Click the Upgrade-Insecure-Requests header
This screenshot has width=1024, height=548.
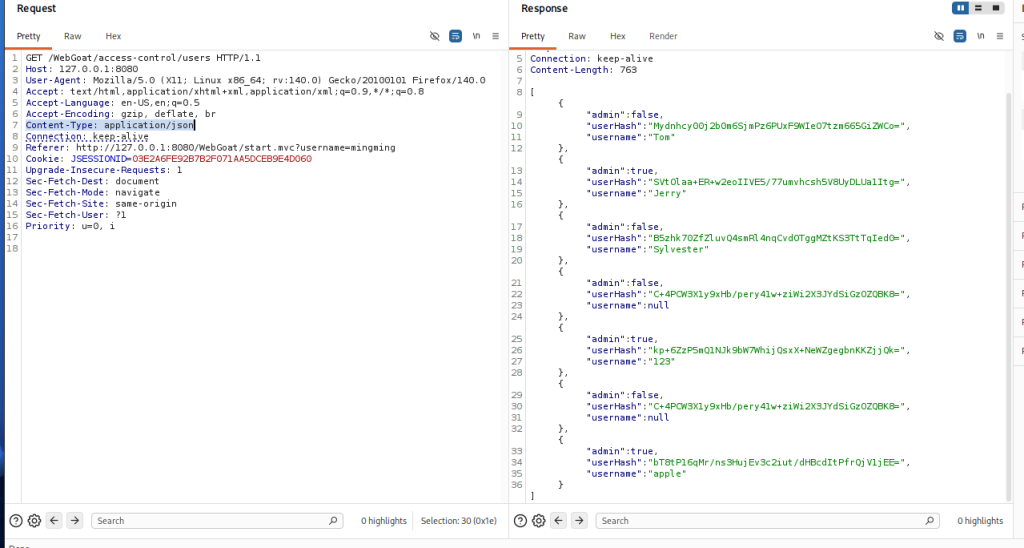pos(104,170)
